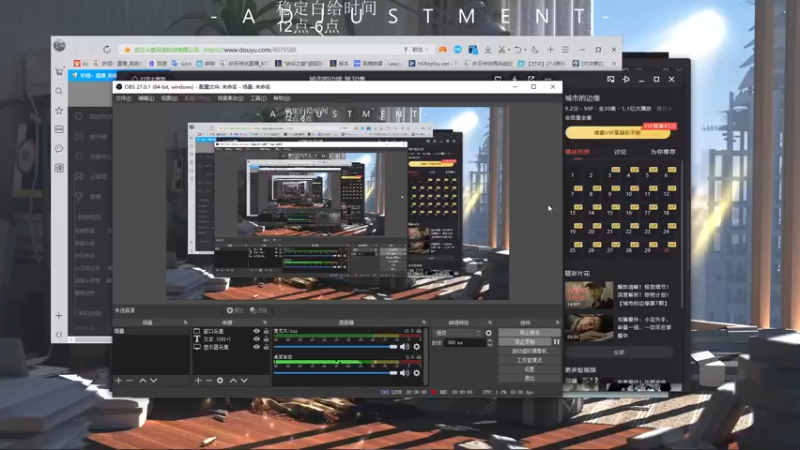Click the Exit button in OBS controls
This screenshot has height=450, width=800.
coord(529,378)
